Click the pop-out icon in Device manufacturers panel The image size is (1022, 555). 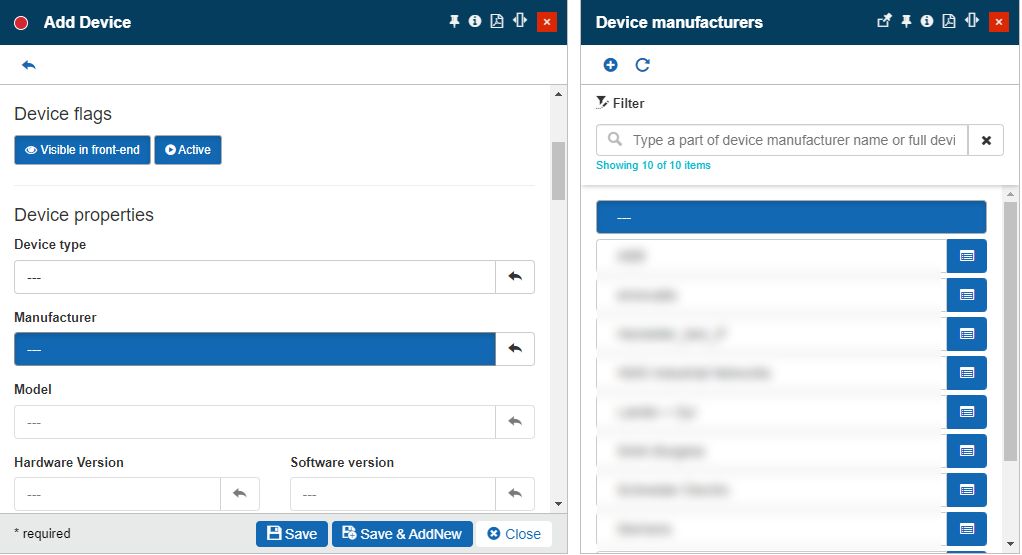[x=884, y=21]
